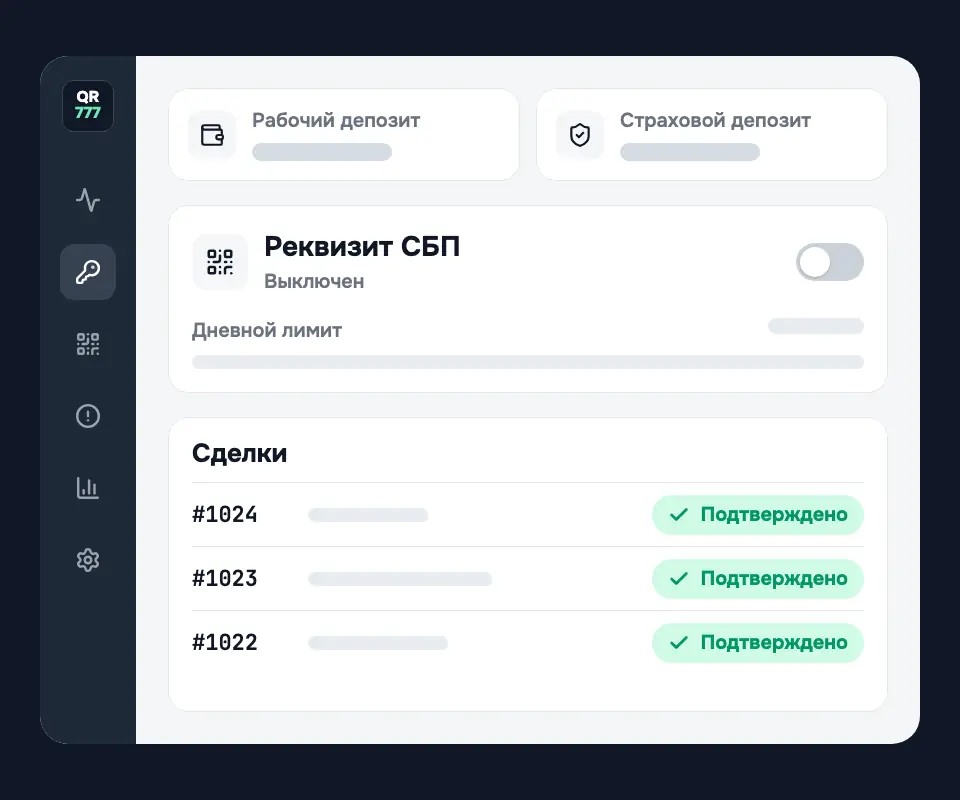Open the bar chart statistics icon
Screen dimensions: 960x800
point(88,488)
